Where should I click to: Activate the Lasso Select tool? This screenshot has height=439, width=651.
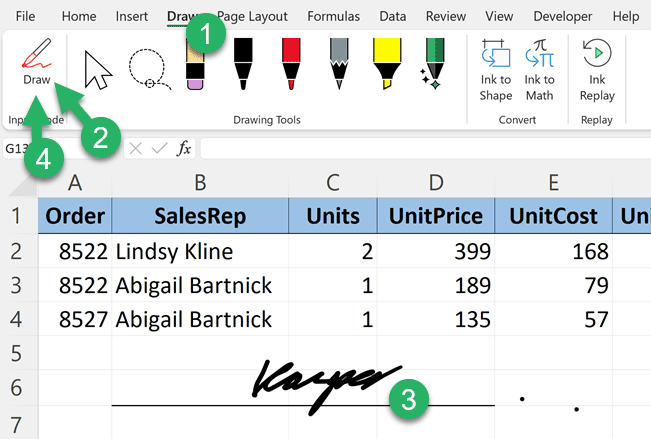click(x=149, y=69)
